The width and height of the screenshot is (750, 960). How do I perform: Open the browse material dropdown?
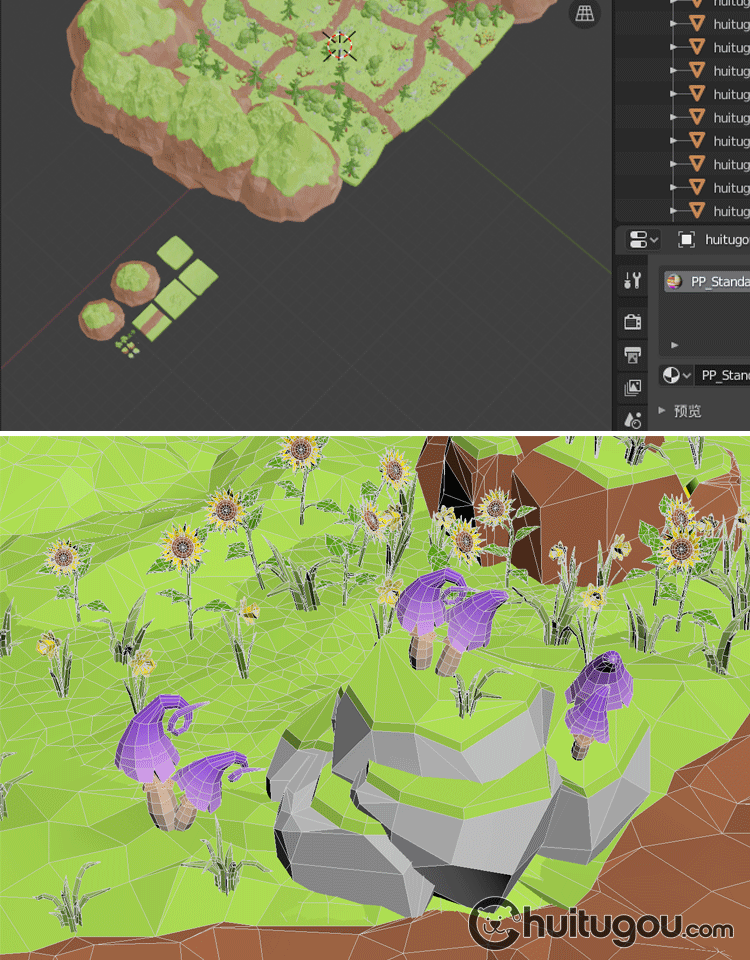677,375
